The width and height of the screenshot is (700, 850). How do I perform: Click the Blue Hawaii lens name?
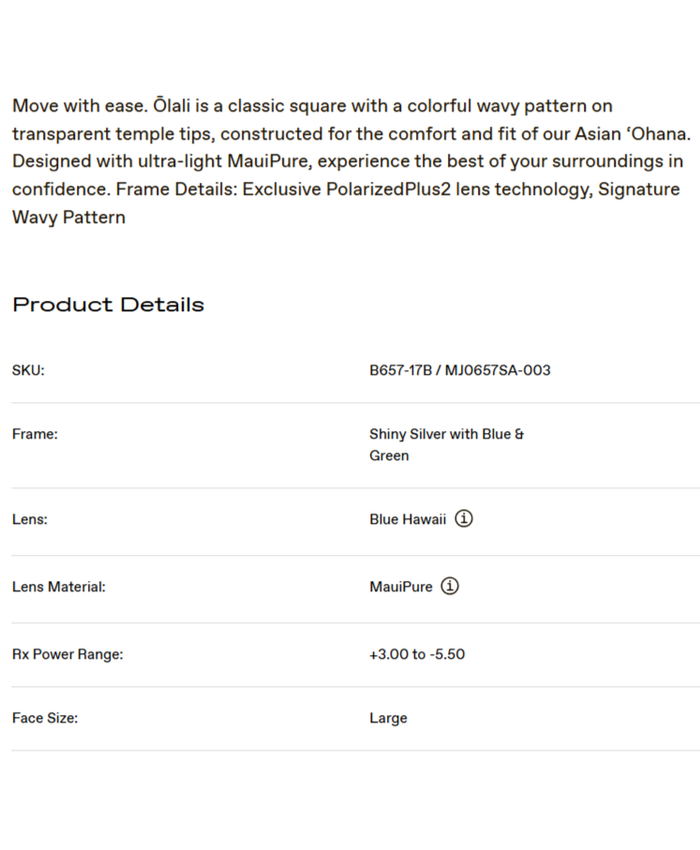point(407,519)
